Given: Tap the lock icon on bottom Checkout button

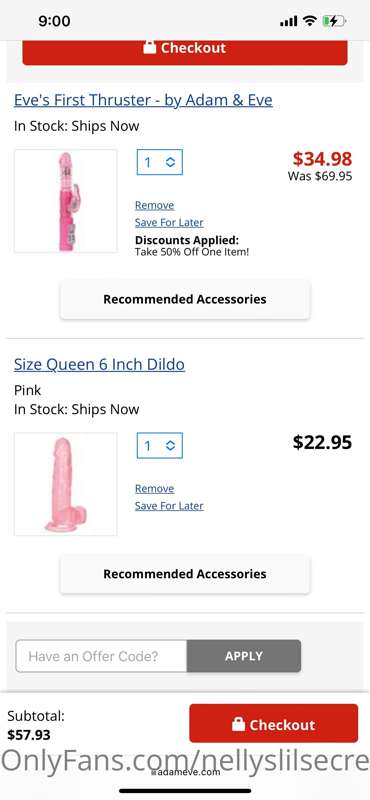Looking at the screenshot, I should [x=238, y=723].
